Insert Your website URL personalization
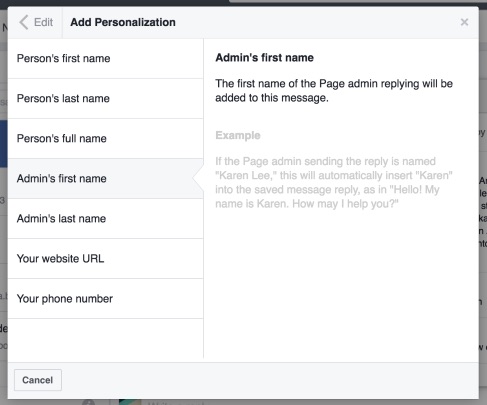The height and width of the screenshot is (405, 487). (106, 259)
